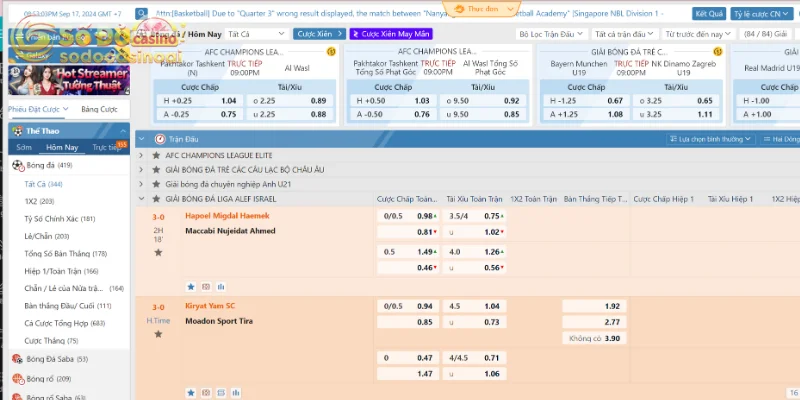
Task: Favorite the AFC Champions League Elite league star
Action: [156, 156]
